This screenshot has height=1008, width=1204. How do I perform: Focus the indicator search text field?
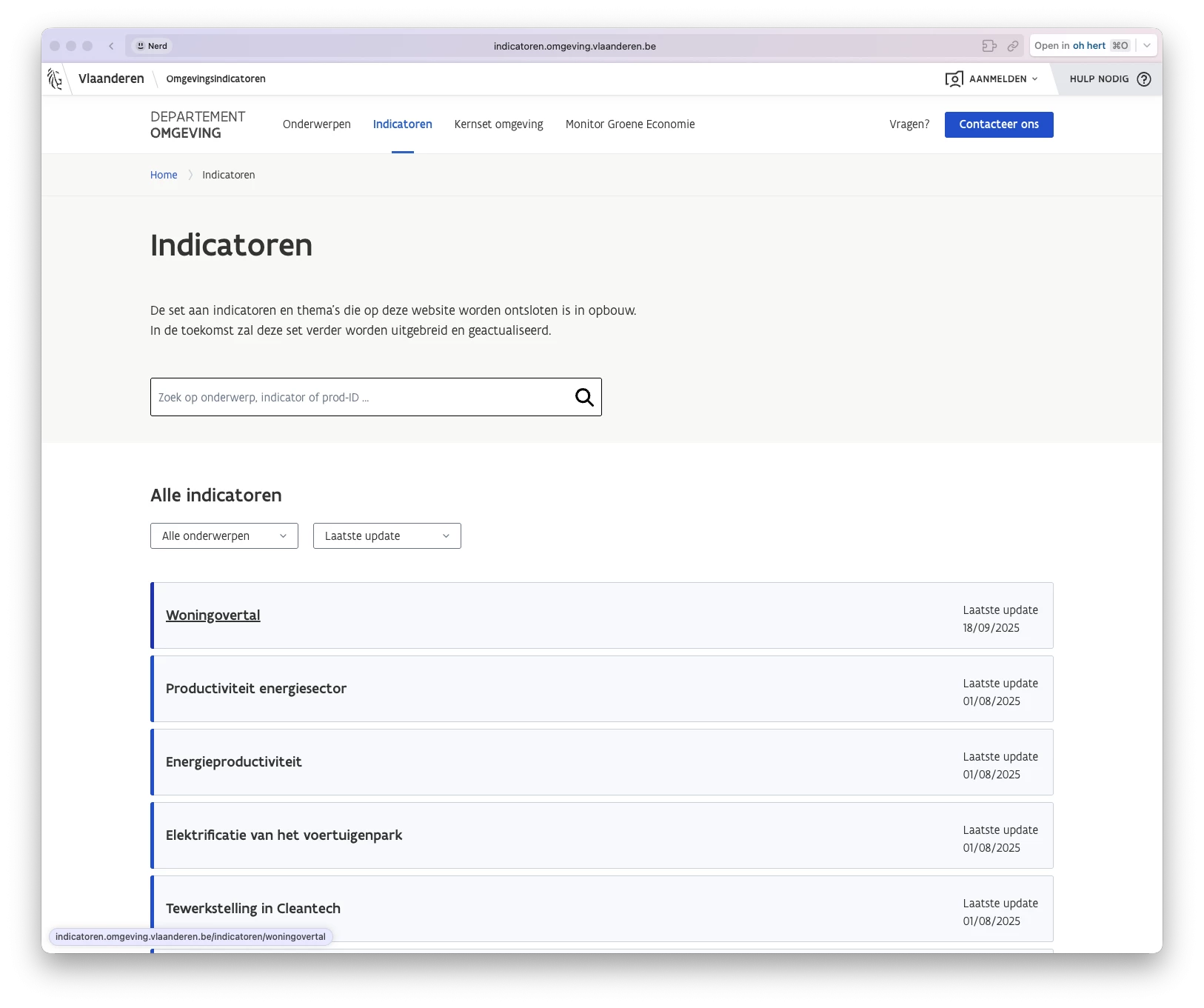[361, 398]
